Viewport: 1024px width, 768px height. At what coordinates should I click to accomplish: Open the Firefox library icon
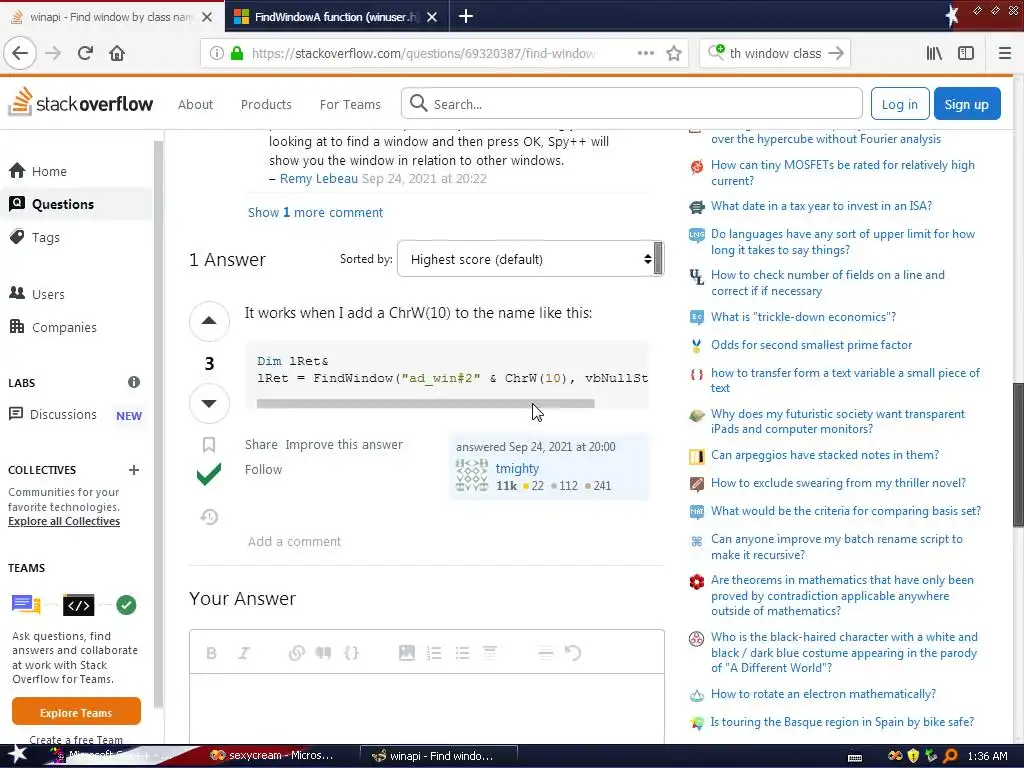935,53
